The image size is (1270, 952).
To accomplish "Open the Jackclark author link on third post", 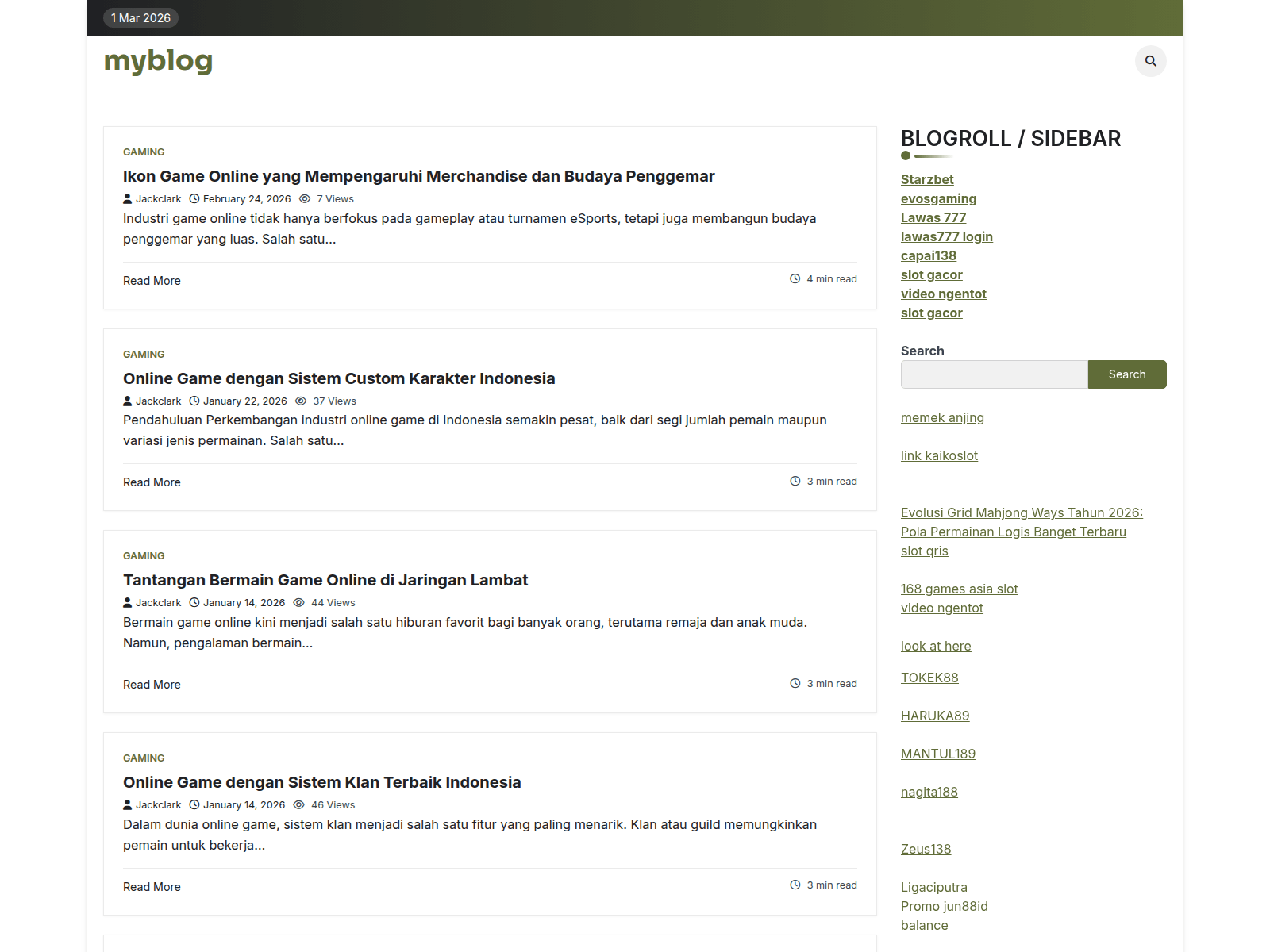I will pyautogui.click(x=158, y=602).
